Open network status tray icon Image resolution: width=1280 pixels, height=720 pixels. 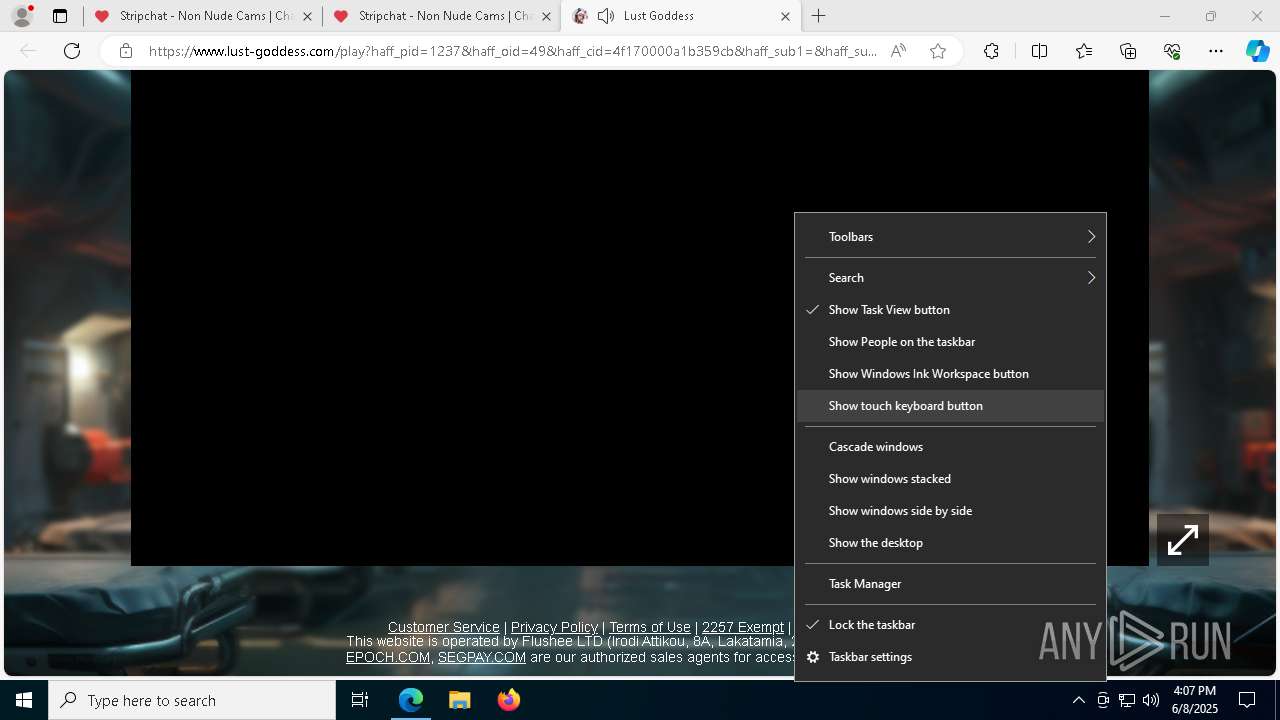click(x=1127, y=700)
